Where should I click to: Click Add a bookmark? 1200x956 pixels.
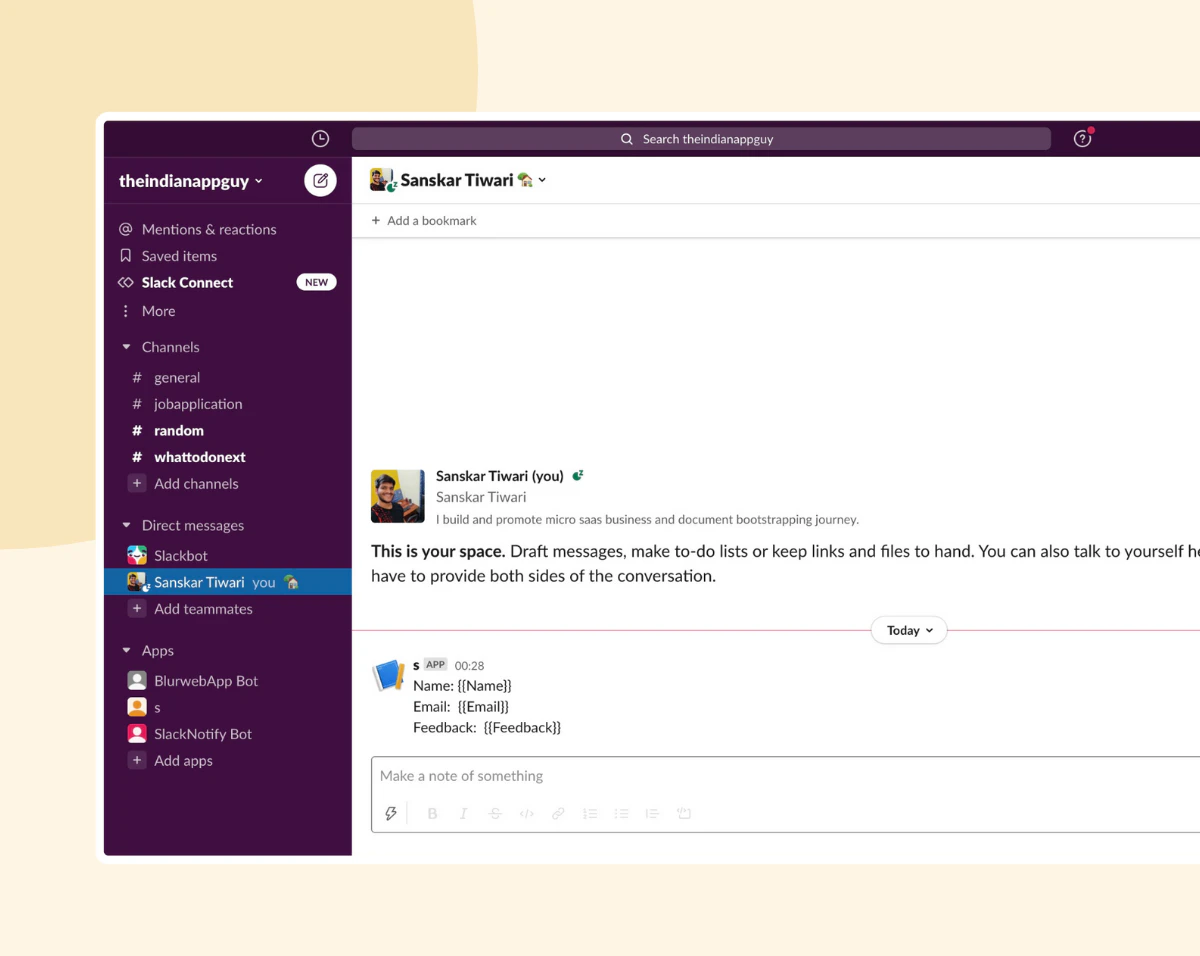coord(423,220)
